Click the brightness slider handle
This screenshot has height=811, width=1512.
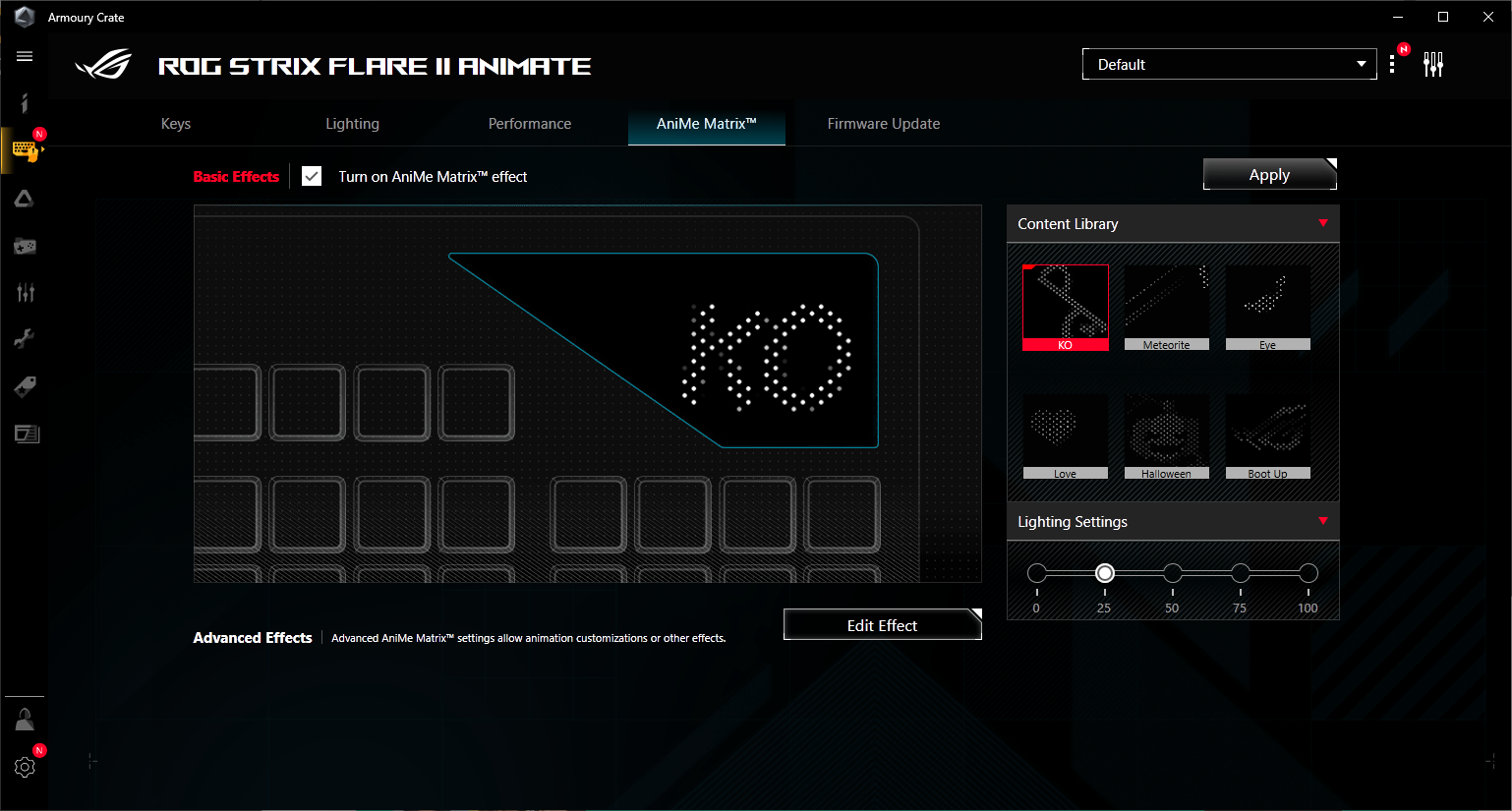pos(1105,573)
